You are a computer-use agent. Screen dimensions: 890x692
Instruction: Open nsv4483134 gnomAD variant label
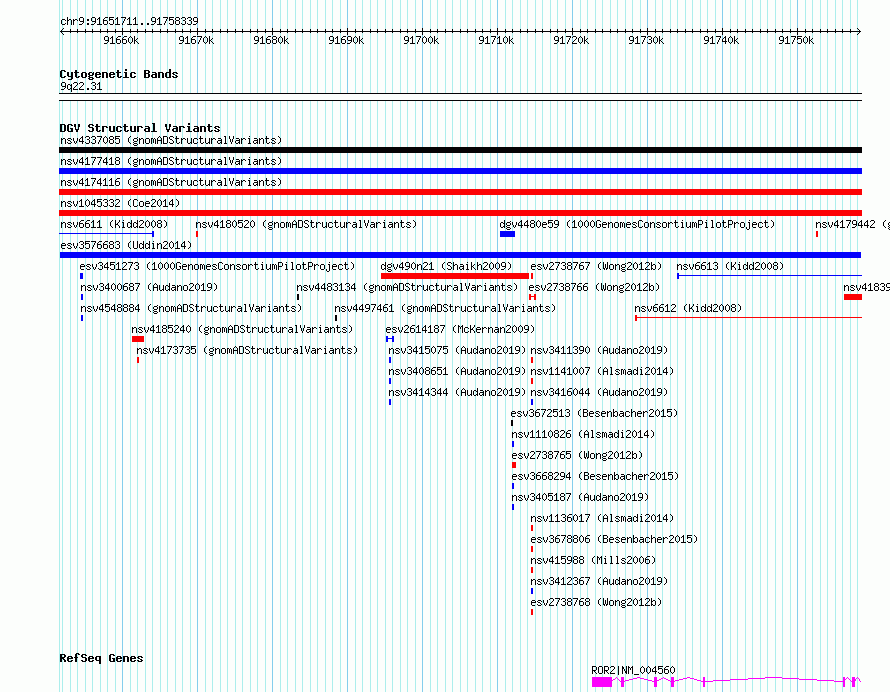tap(407, 287)
